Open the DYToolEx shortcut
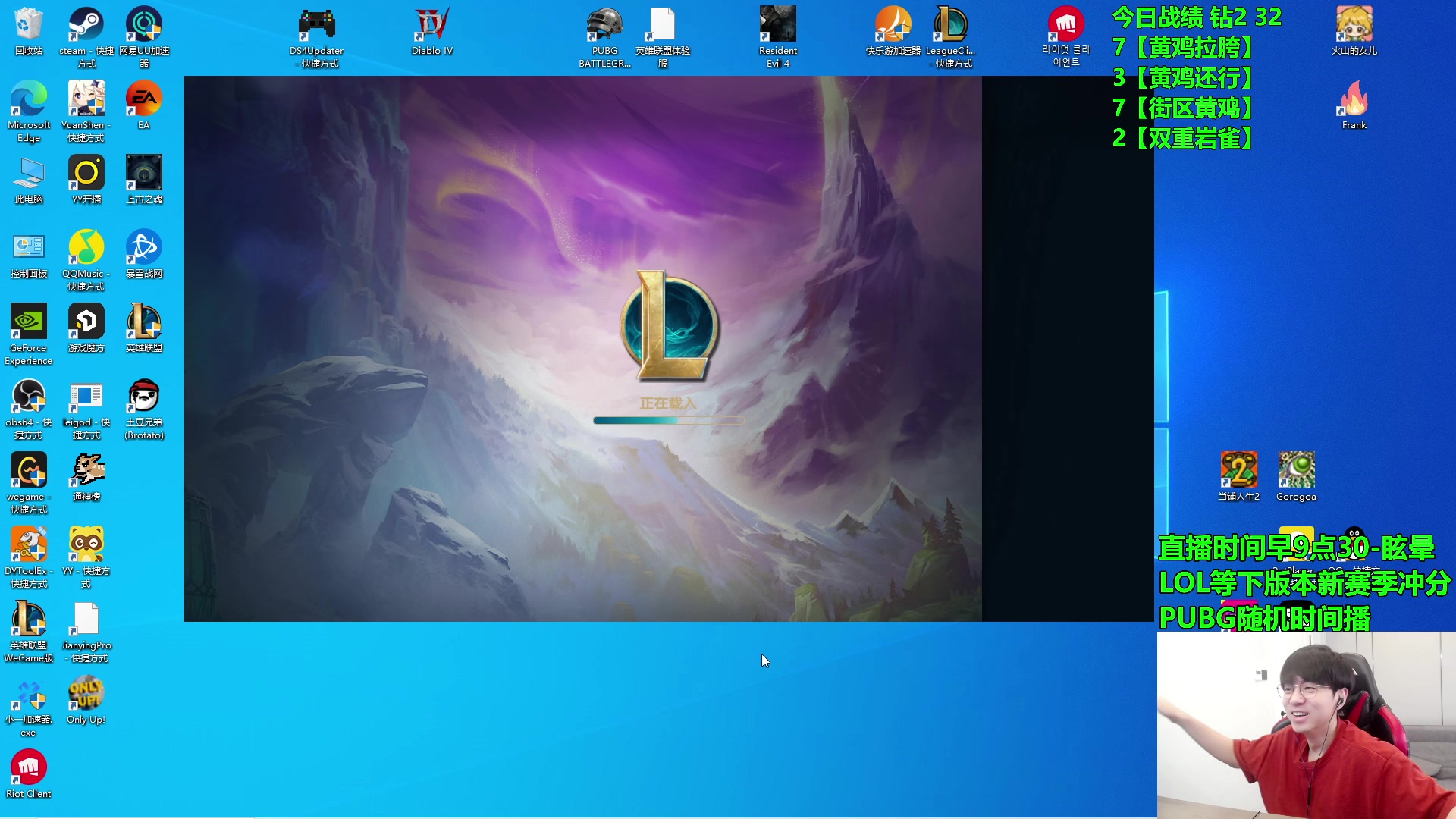The width and height of the screenshot is (1456, 819). tap(29, 557)
